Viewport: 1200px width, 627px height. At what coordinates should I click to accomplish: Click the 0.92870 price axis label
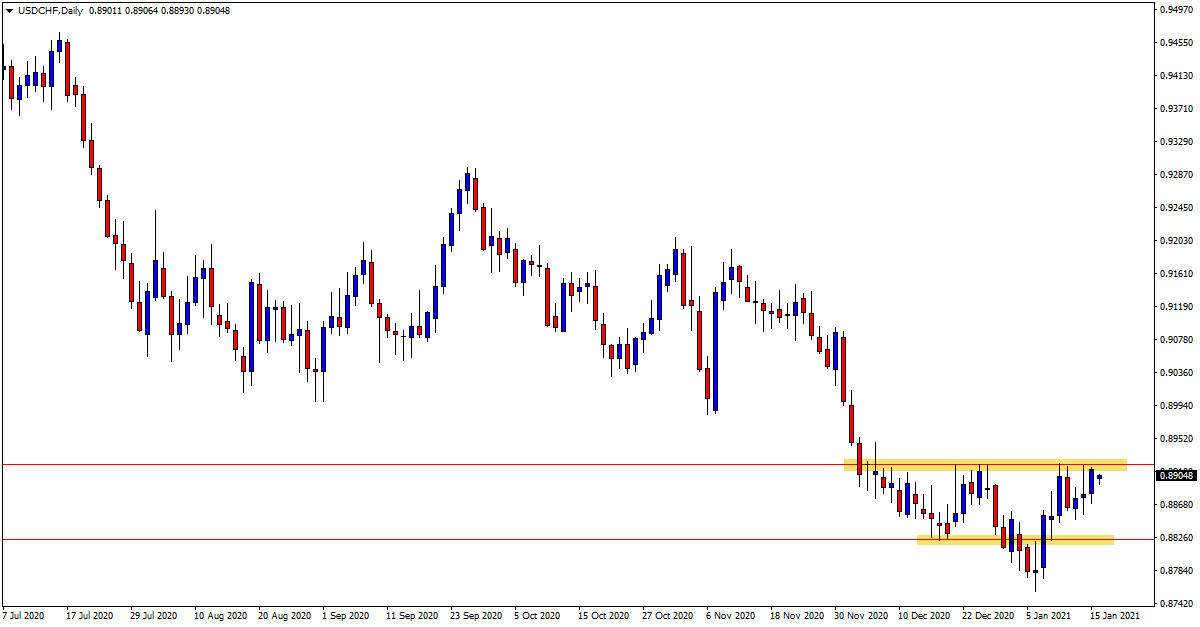tap(1175, 175)
